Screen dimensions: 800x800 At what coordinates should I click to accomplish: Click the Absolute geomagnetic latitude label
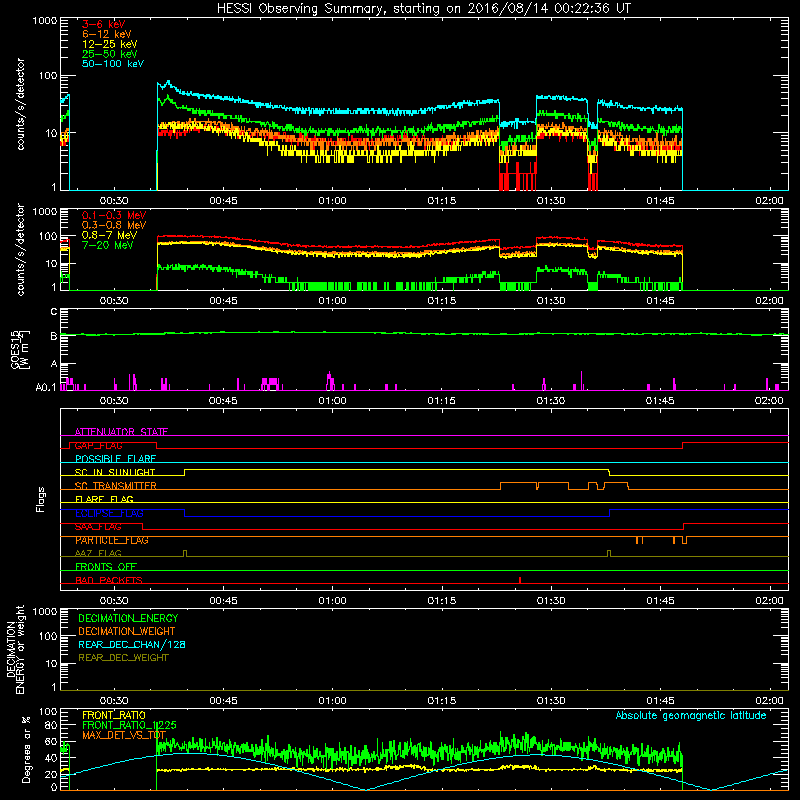pyautogui.click(x=691, y=715)
